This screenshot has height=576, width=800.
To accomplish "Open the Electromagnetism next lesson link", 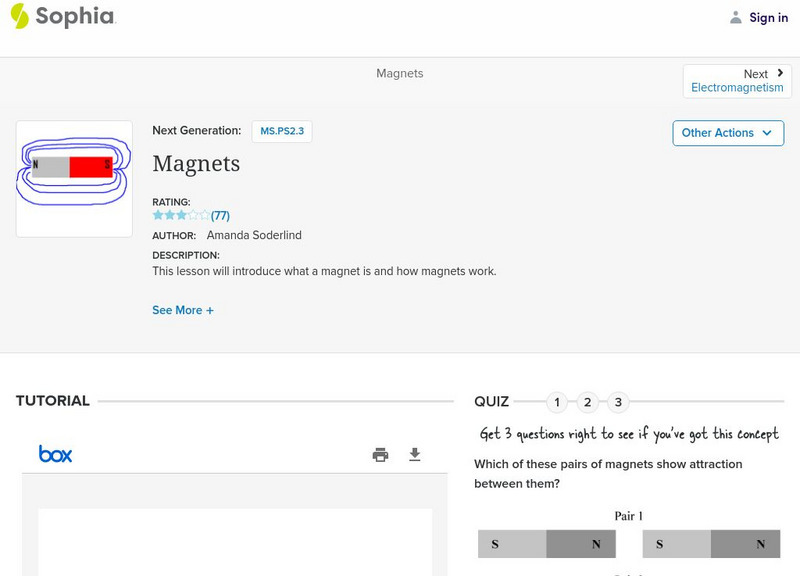I will click(737, 88).
